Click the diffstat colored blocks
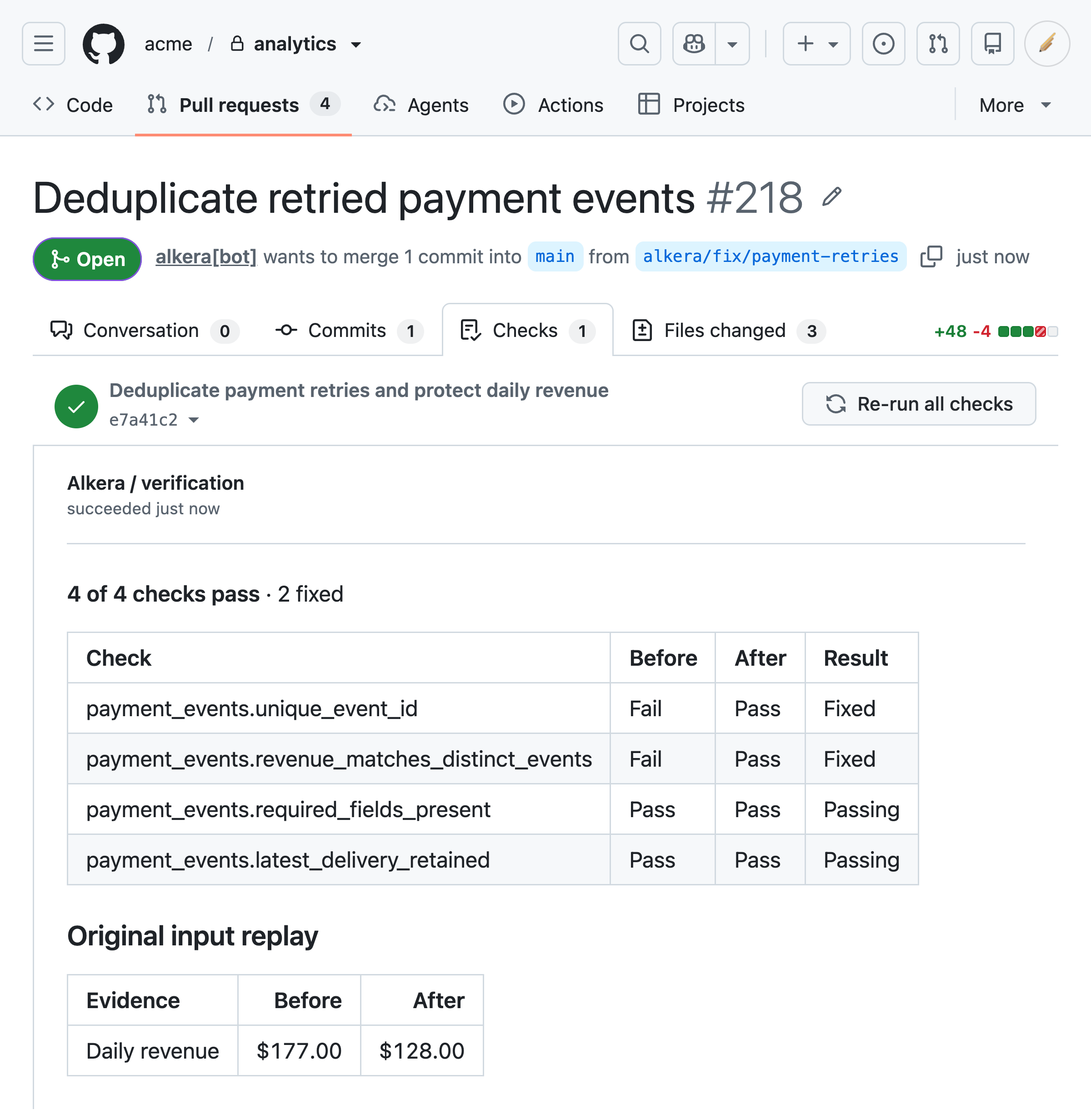 [1027, 331]
